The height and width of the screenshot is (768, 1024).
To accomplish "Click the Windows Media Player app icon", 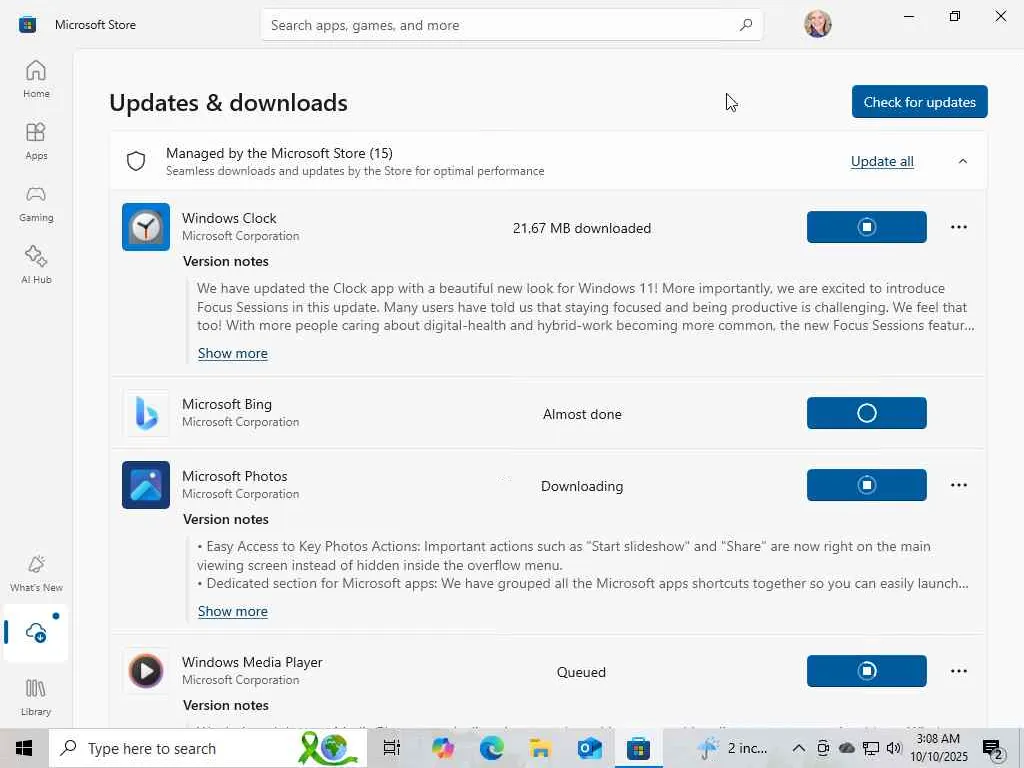I will 146,671.
